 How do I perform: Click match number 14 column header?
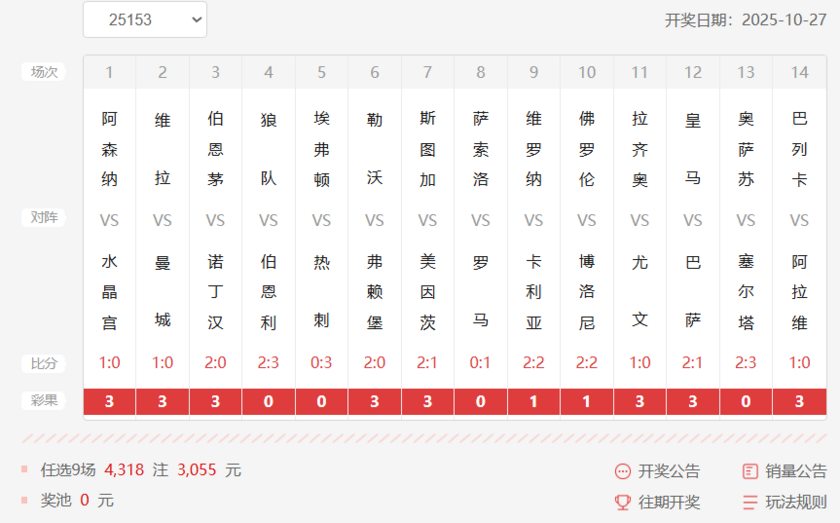tap(799, 72)
